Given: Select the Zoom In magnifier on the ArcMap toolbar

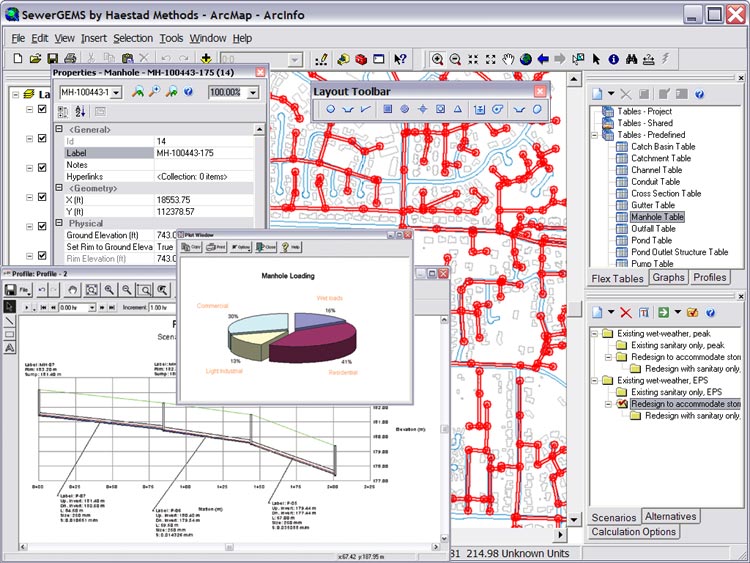Looking at the screenshot, I should (437, 59).
